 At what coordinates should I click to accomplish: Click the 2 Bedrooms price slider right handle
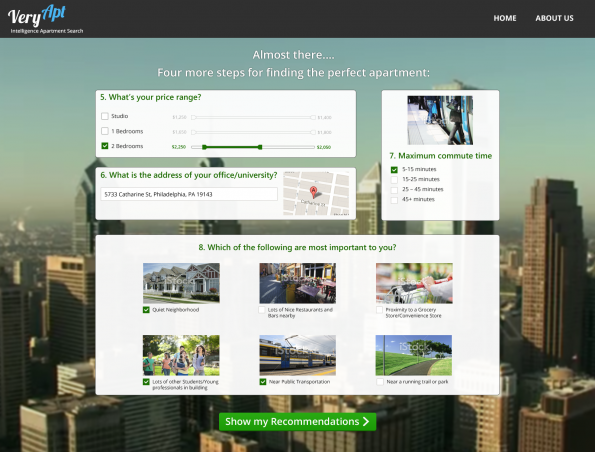click(260, 147)
